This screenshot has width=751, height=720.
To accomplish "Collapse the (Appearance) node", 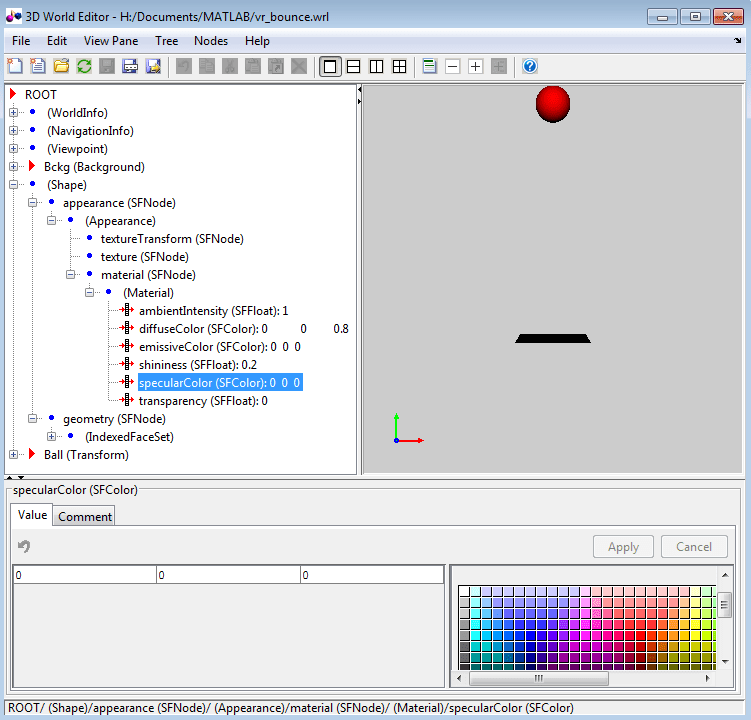I will tap(52, 220).
